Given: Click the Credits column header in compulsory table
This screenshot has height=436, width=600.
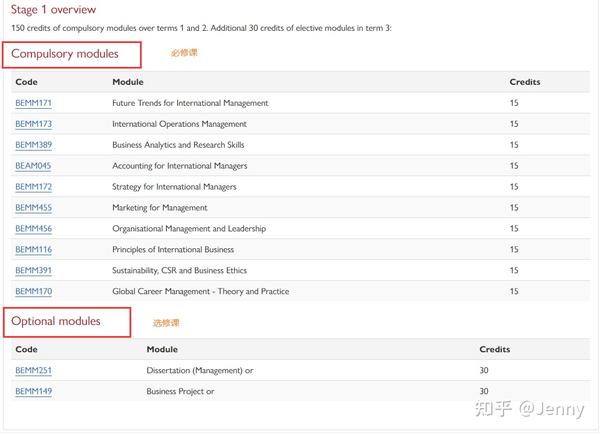Looking at the screenshot, I should click(x=525, y=82).
